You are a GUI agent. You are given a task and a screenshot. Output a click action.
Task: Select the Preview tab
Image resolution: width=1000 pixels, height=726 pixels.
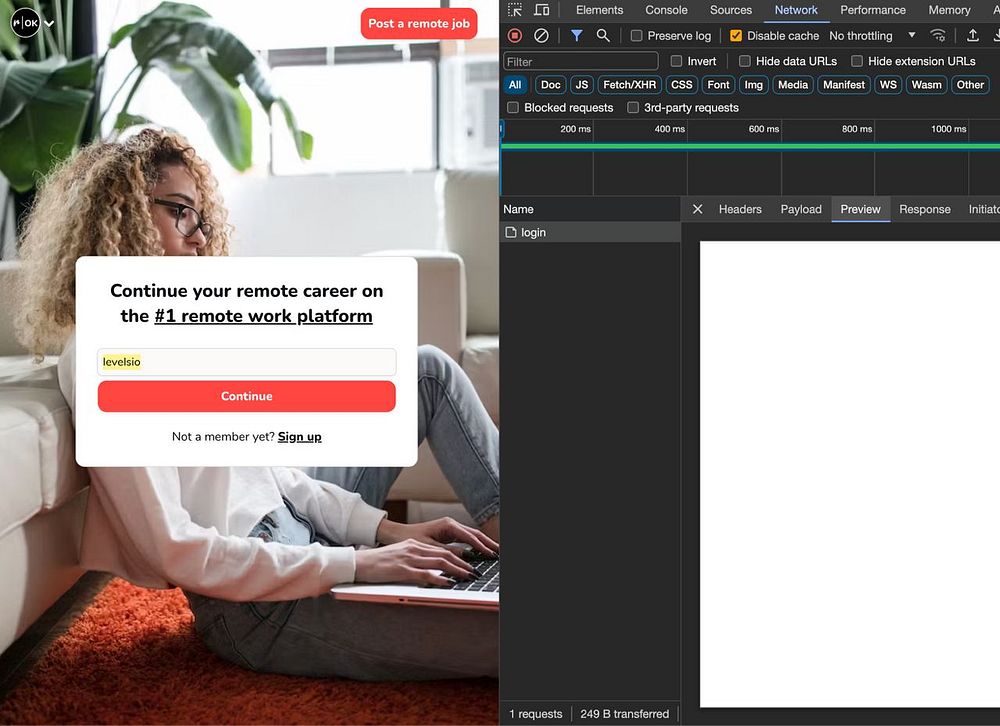pyautogui.click(x=860, y=209)
